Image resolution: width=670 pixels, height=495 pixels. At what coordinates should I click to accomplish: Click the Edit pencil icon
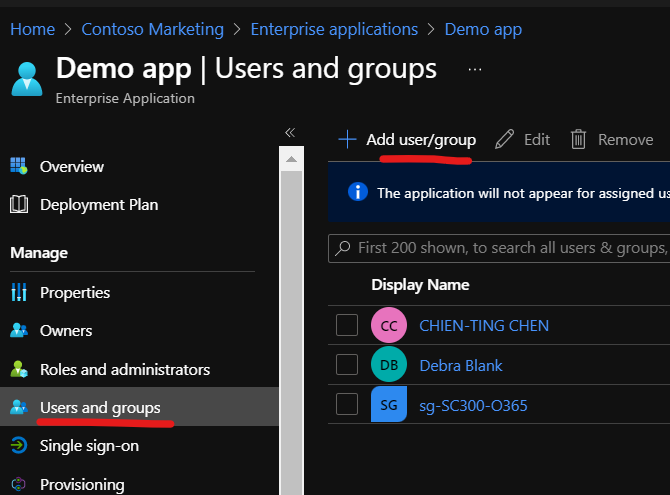[x=504, y=139]
